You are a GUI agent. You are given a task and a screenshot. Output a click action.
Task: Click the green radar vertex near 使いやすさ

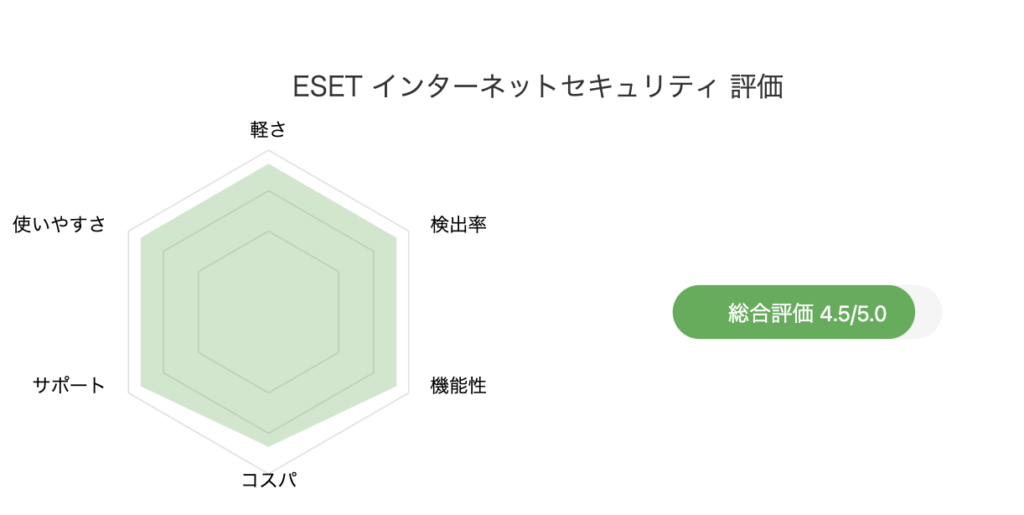[x=141, y=238]
